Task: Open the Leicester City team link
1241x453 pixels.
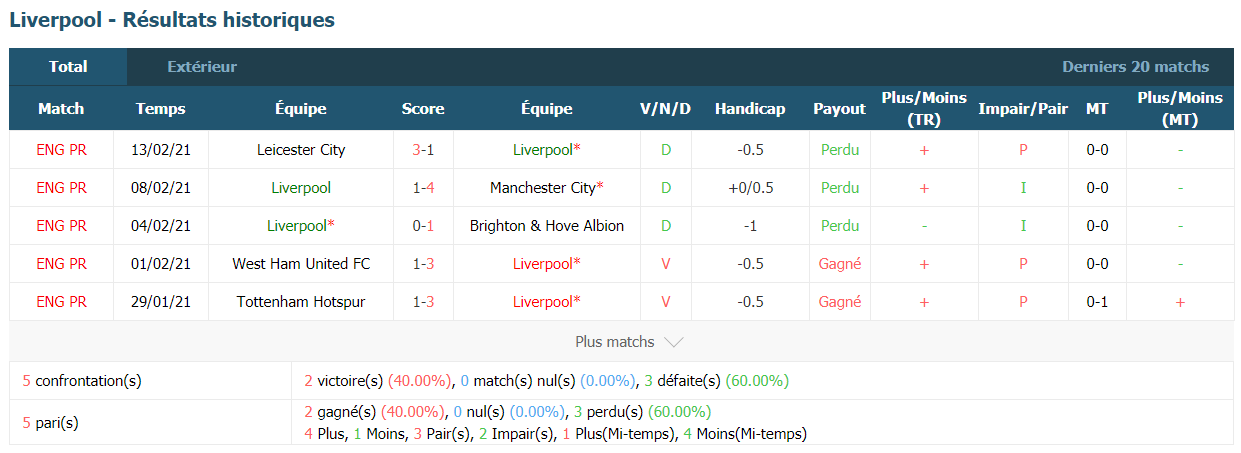Action: tap(301, 150)
